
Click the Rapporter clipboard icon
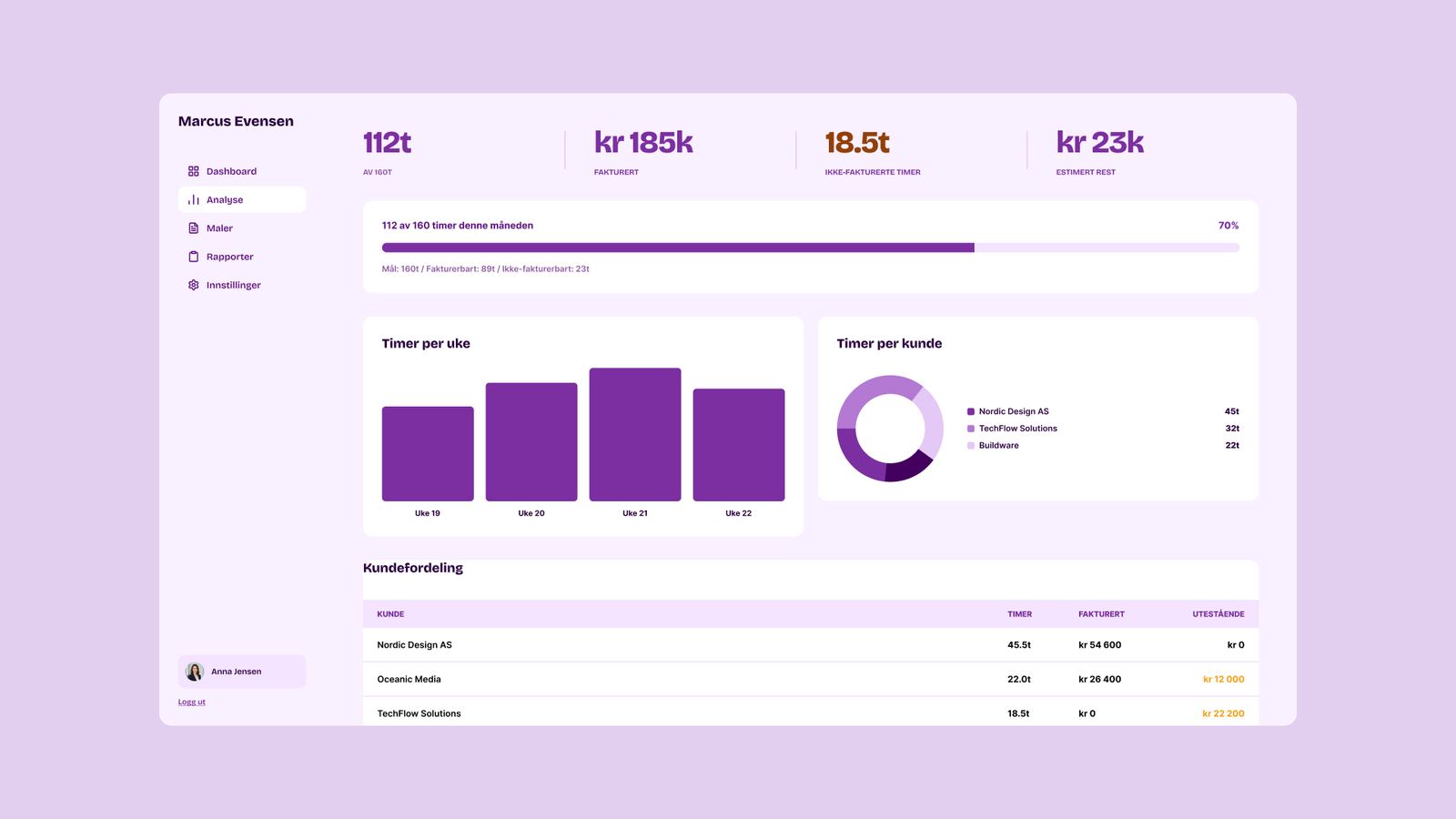[x=193, y=257]
